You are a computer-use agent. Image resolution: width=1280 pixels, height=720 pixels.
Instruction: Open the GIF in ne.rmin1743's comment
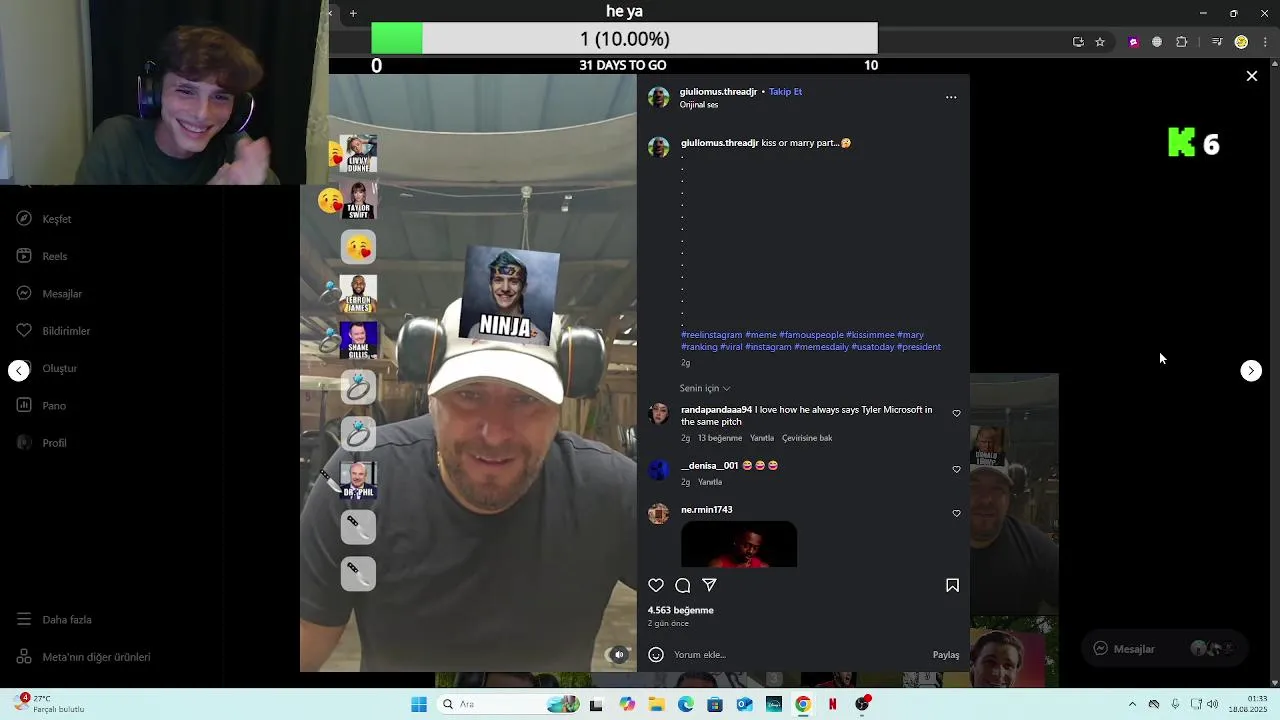point(739,544)
